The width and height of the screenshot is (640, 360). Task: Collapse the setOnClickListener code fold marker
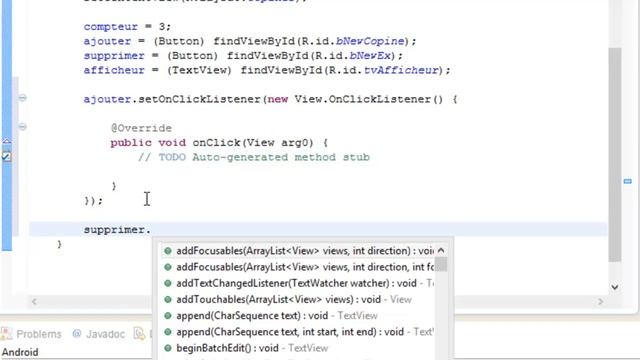(x=22, y=98)
